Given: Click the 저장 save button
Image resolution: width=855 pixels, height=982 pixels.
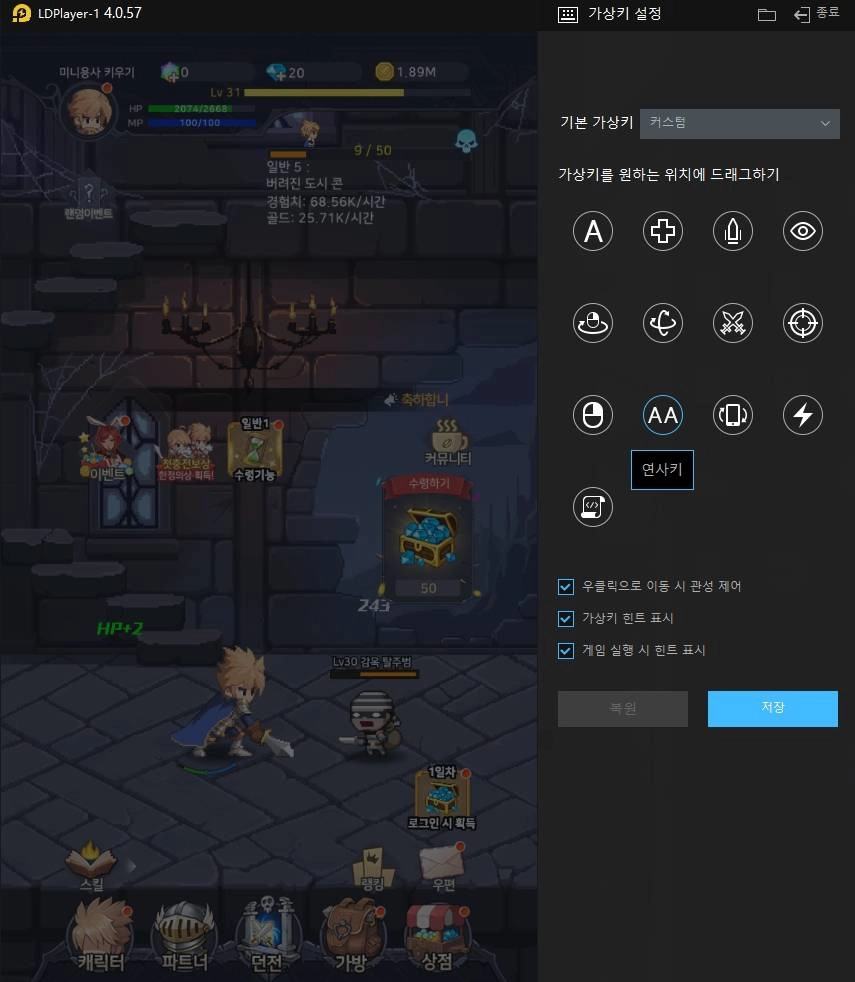Looking at the screenshot, I should pyautogui.click(x=772, y=708).
